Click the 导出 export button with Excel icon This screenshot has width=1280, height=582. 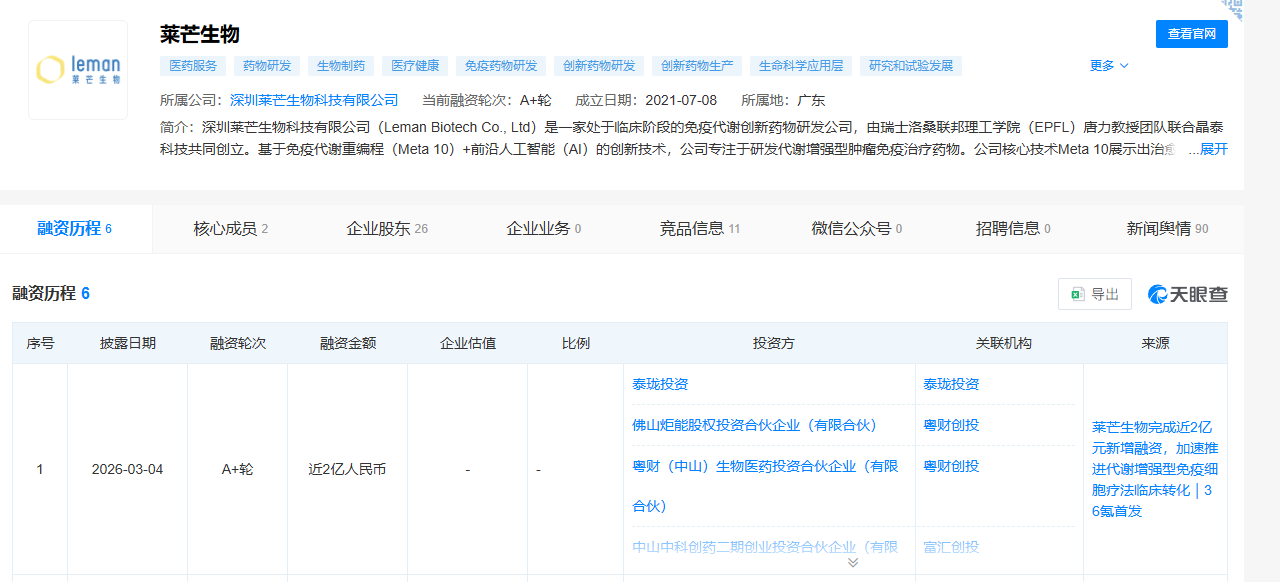(1094, 294)
